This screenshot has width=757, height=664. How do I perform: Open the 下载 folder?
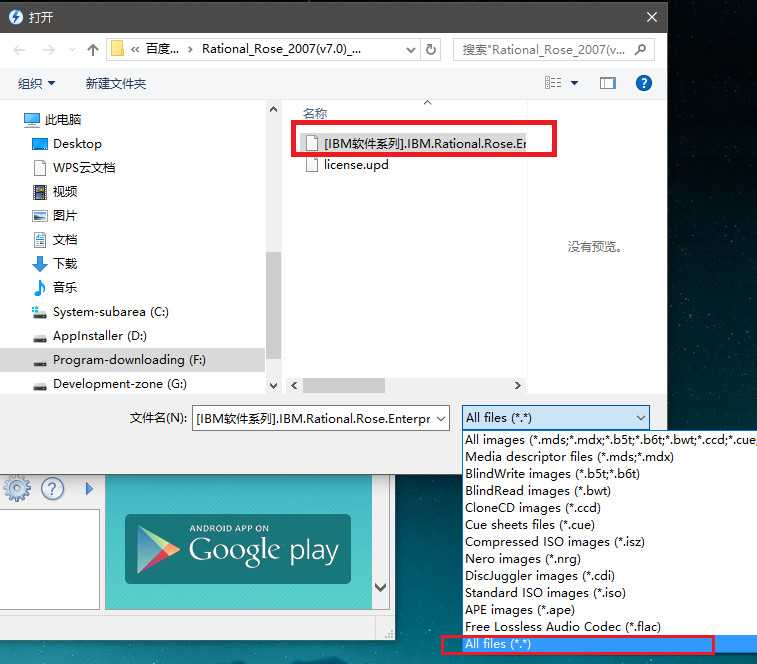[56, 264]
